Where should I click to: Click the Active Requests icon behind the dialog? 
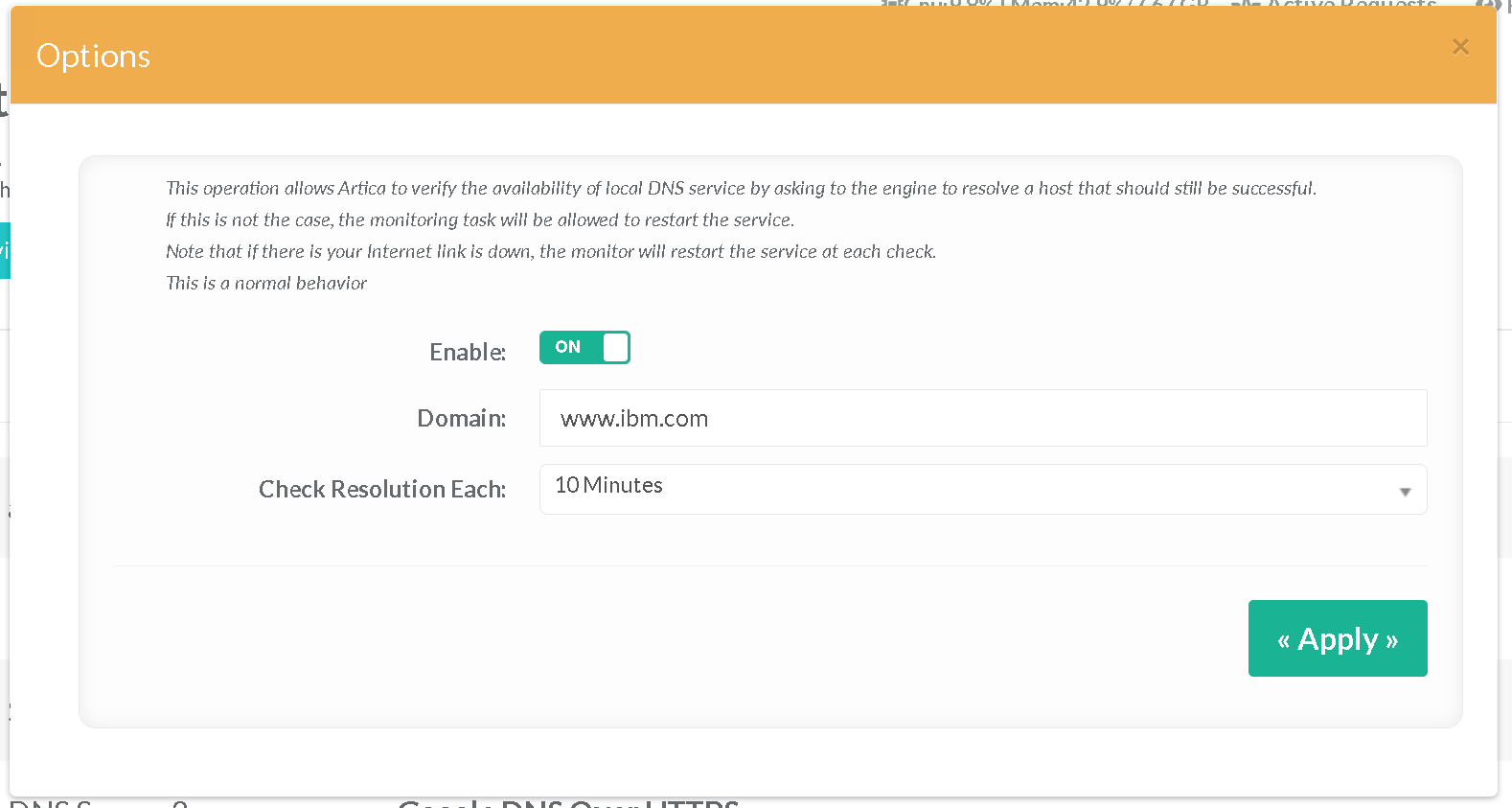tap(1244, 4)
